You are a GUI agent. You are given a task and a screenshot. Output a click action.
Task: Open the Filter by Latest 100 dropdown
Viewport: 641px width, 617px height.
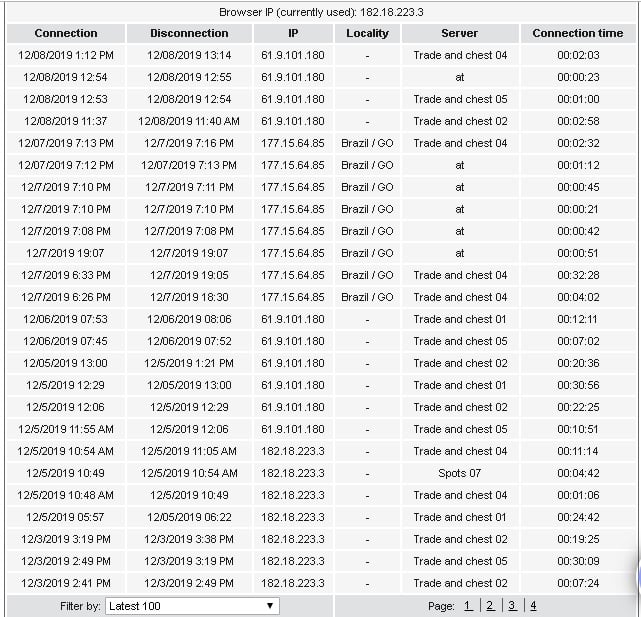(192, 605)
